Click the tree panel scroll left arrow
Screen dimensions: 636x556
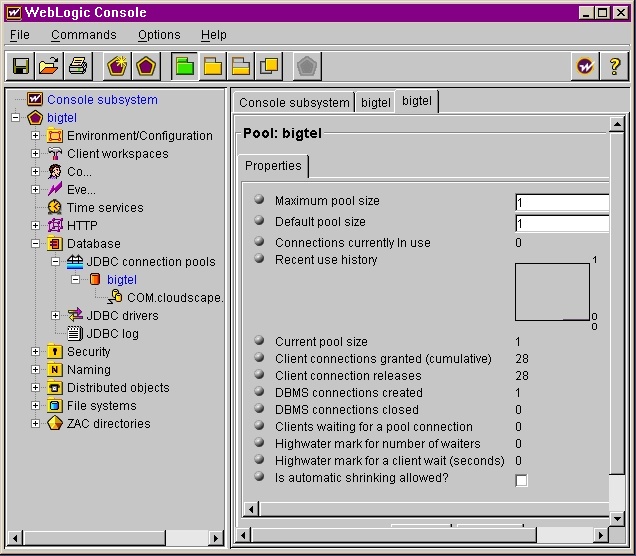15,538
